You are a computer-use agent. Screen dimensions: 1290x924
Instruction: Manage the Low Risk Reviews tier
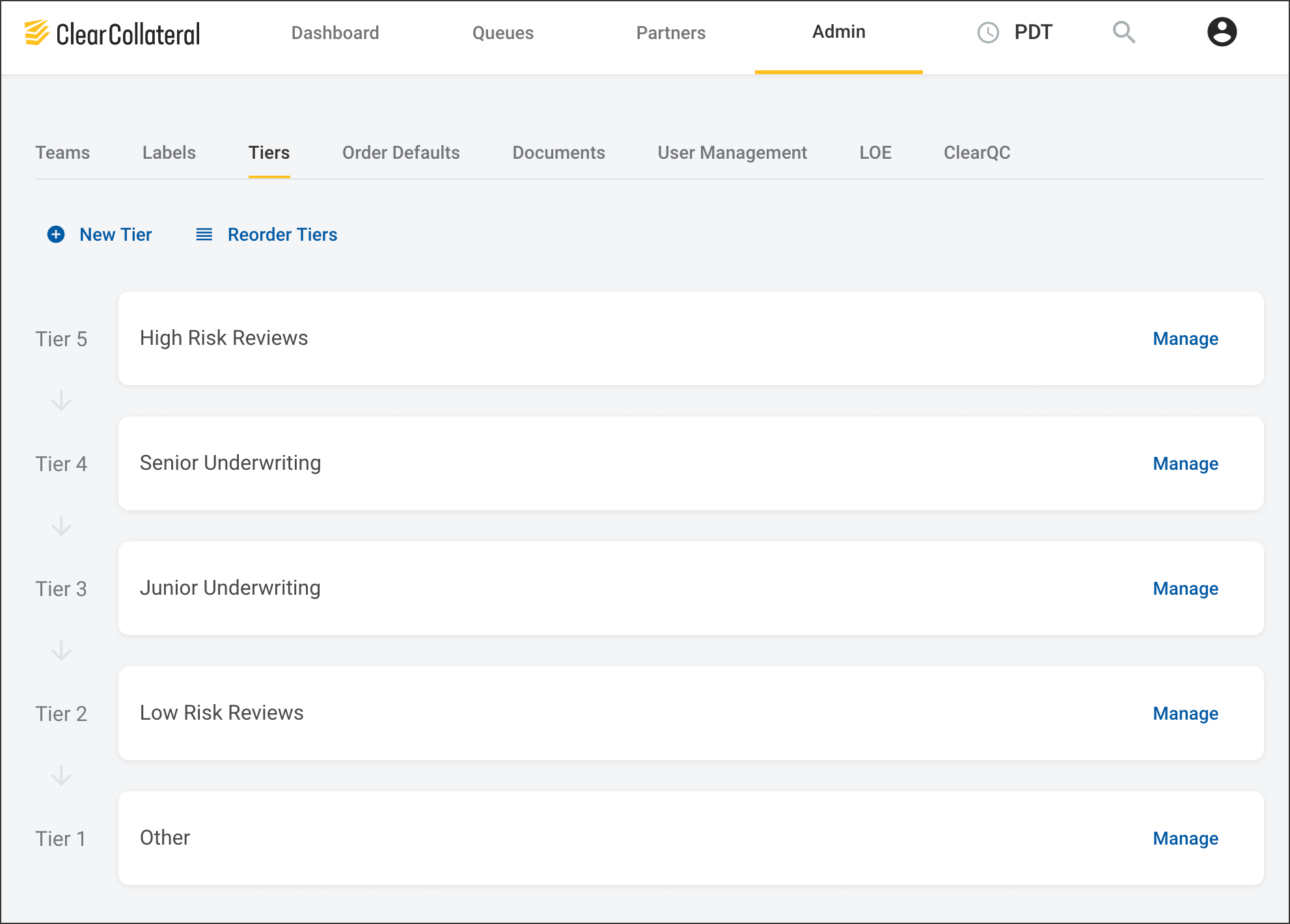[x=1185, y=713]
